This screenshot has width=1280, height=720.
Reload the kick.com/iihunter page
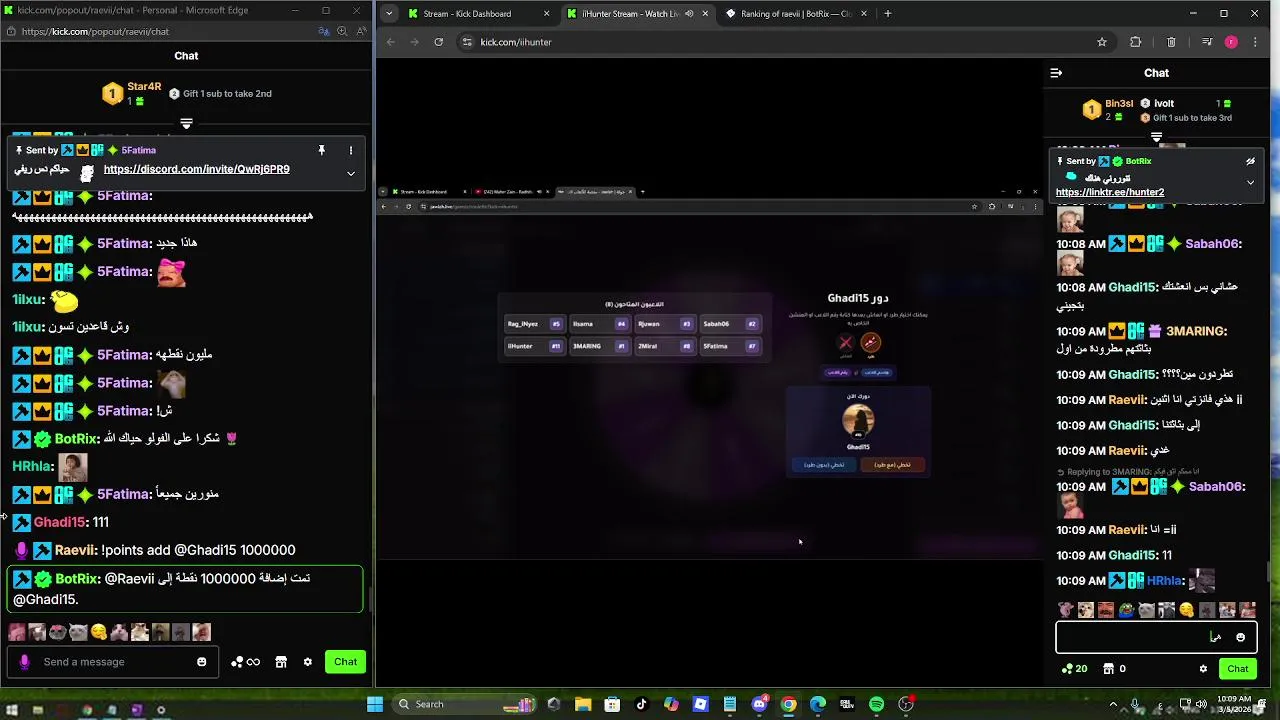(x=438, y=42)
